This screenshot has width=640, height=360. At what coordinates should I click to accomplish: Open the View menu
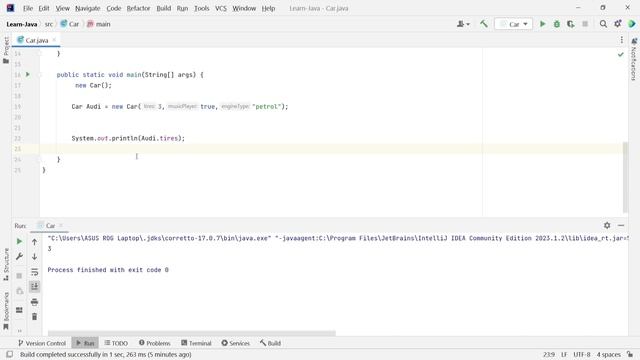[x=62, y=8]
